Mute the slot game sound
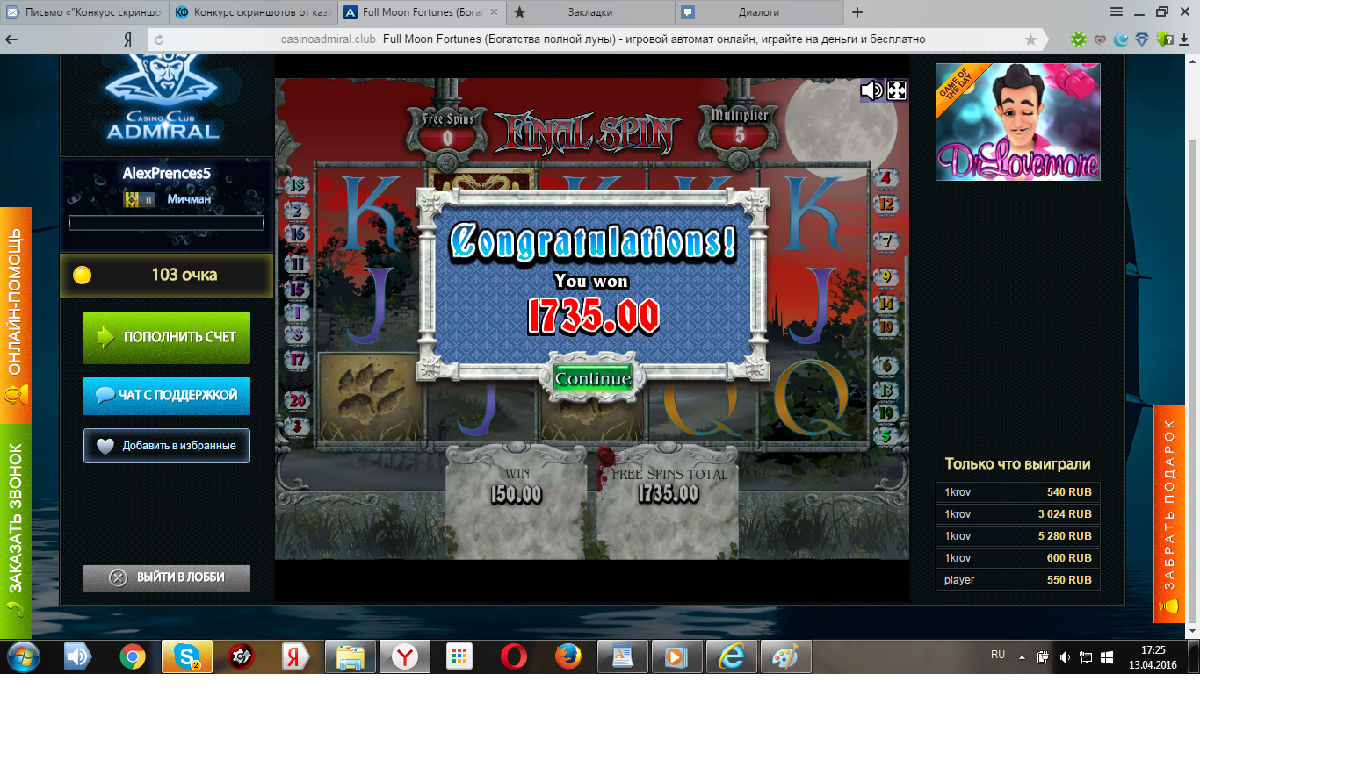Screen dimensions: 1366x768 point(871,91)
